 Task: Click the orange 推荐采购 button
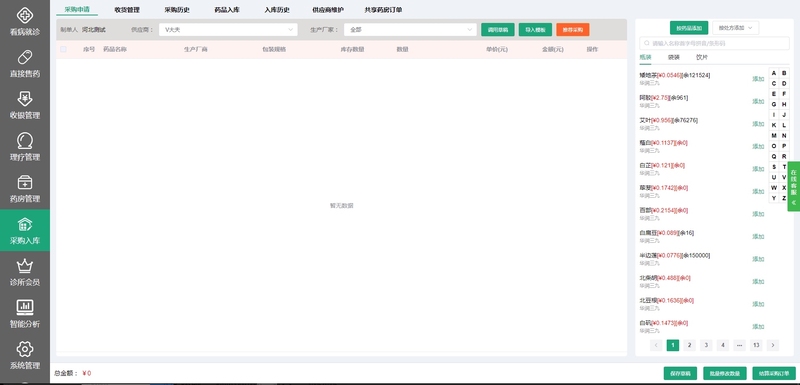(572, 30)
